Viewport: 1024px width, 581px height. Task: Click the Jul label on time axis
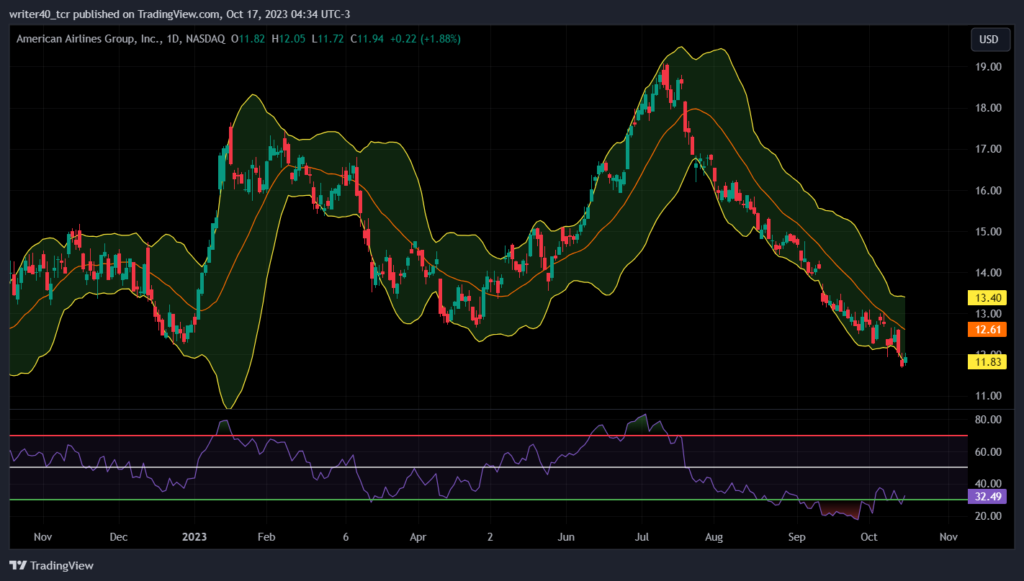pos(642,537)
